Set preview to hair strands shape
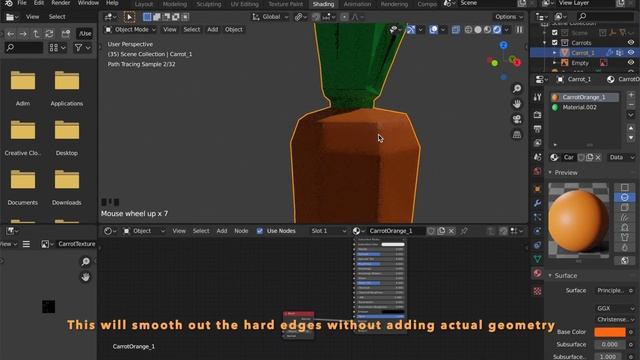 624,217
